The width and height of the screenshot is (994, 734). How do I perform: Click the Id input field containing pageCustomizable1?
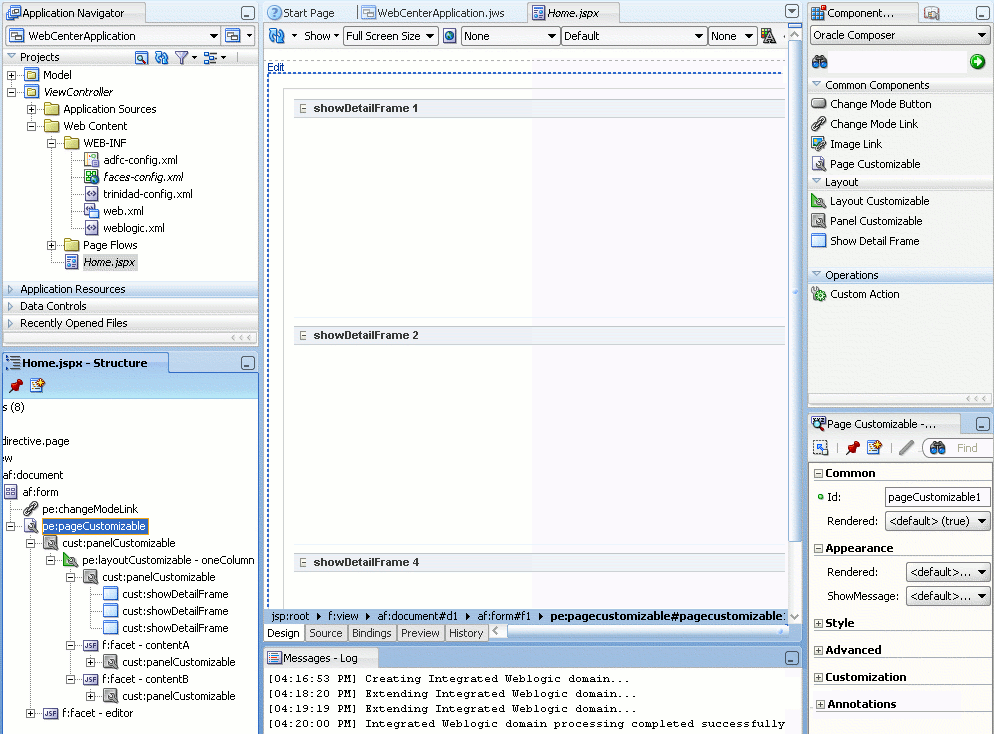937,497
